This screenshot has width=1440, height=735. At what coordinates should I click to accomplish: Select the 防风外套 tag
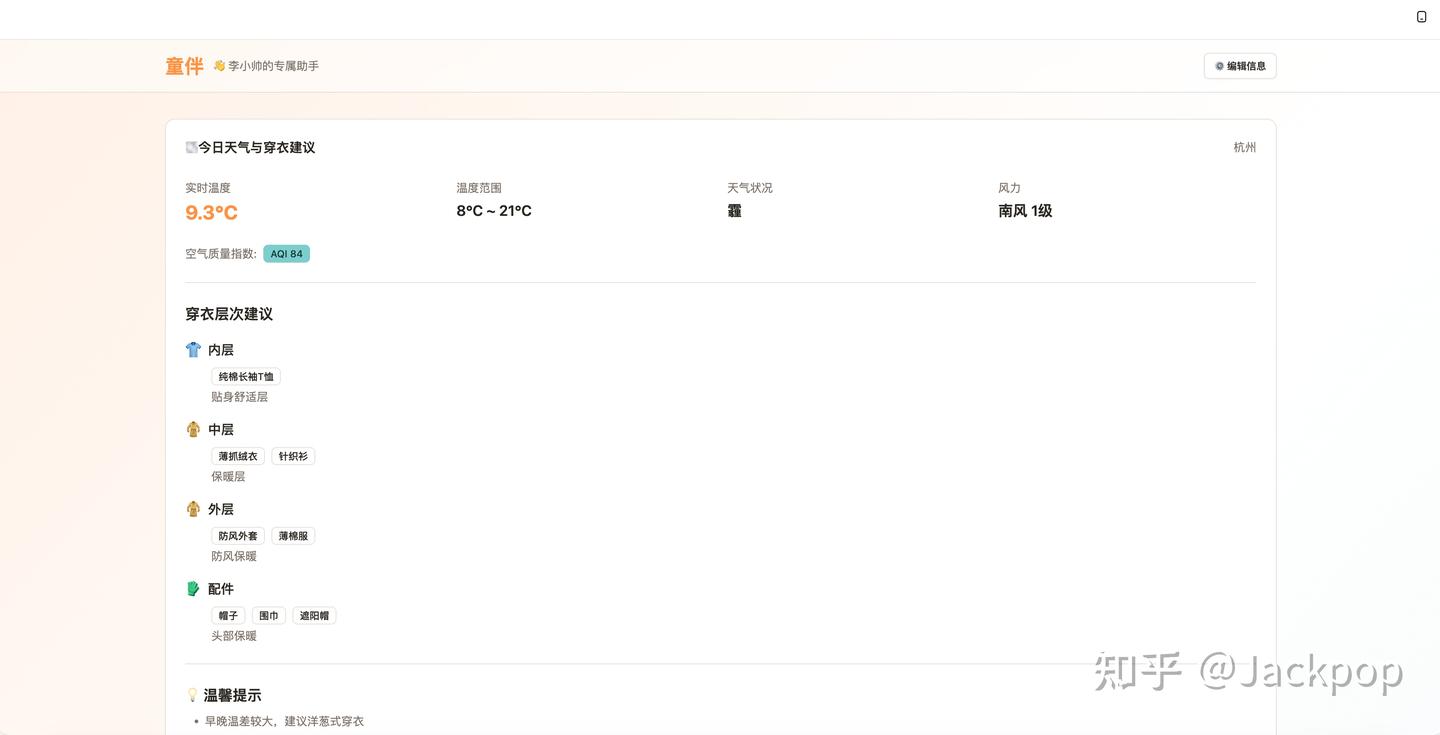click(x=238, y=536)
